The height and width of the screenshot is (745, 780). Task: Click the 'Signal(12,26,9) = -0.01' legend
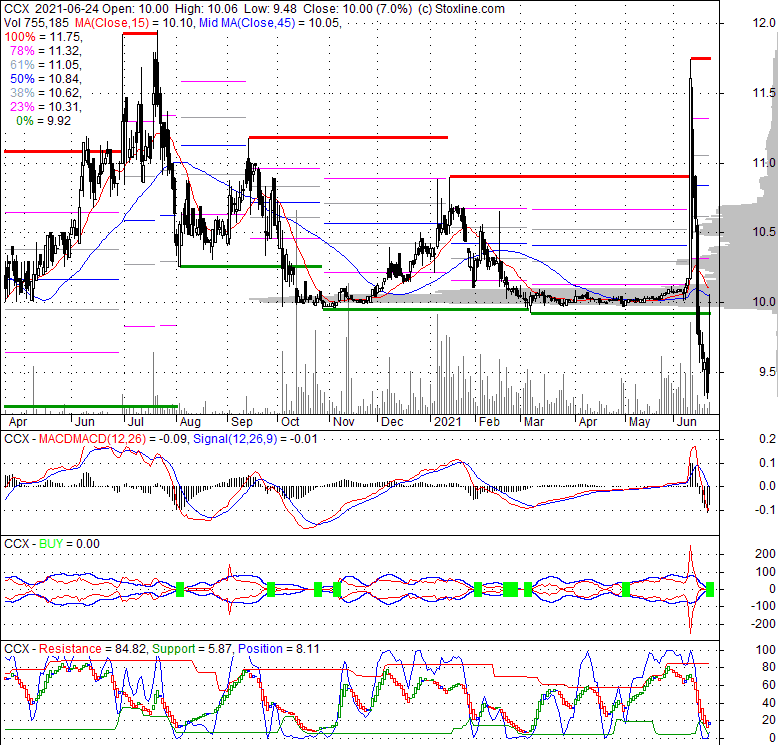[x=255, y=439]
